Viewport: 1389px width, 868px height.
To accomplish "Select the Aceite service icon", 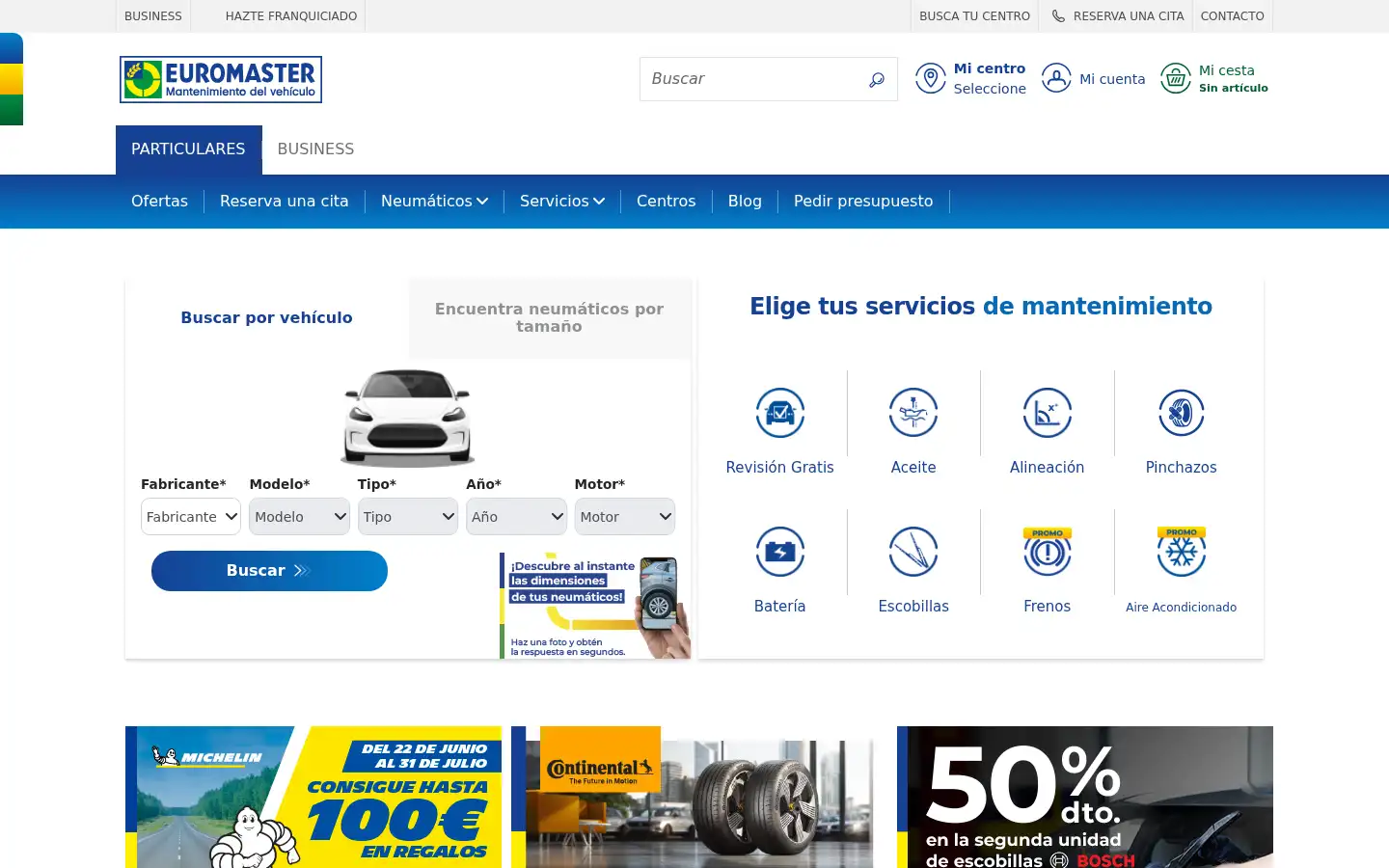I will (913, 413).
